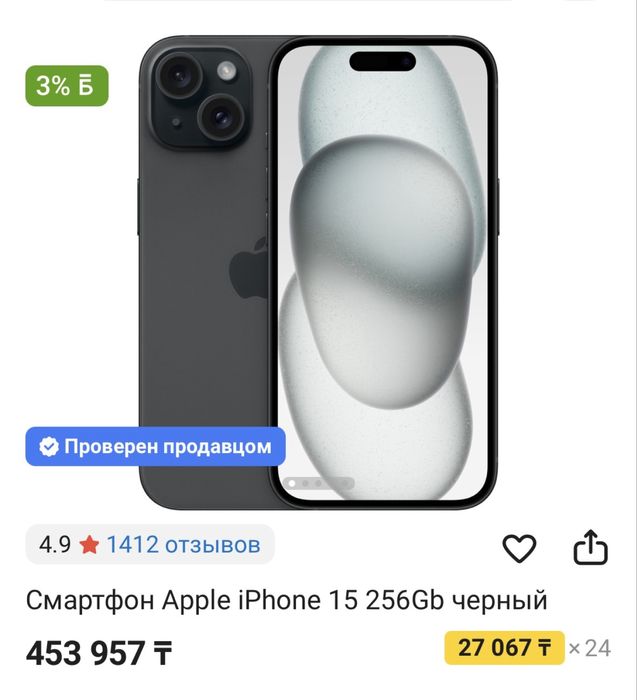The image size is (637, 700).
Task: Tap the green 3% Б bonus badge
Action: point(67,86)
